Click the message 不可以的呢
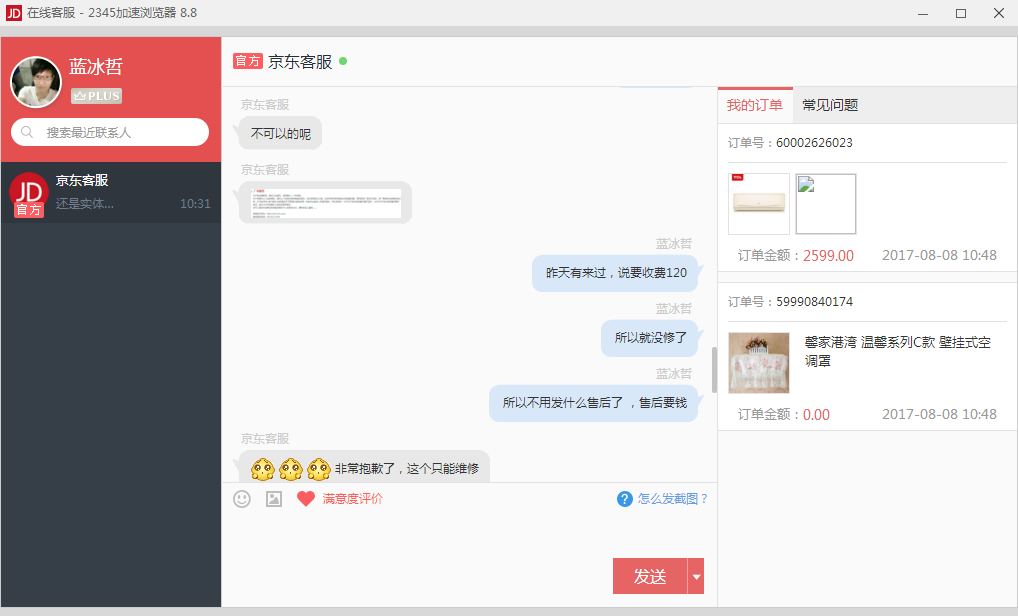Viewport: 1018px width, 616px height. coord(280,134)
